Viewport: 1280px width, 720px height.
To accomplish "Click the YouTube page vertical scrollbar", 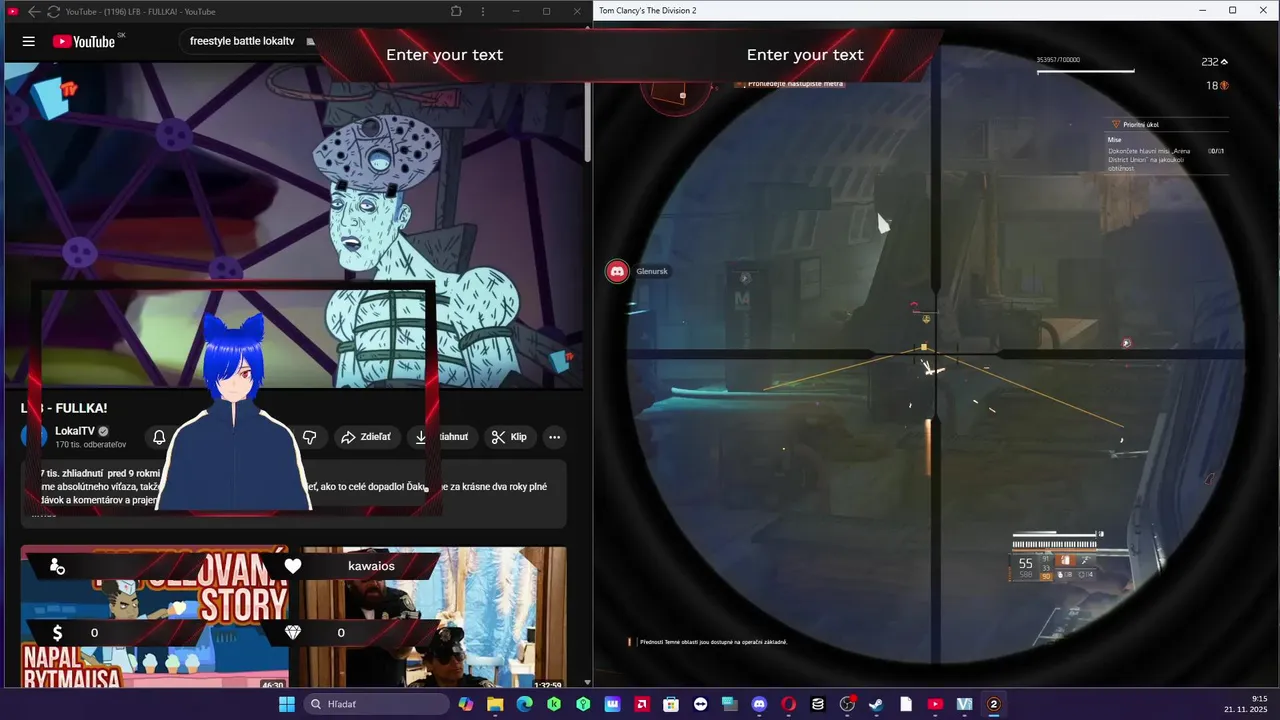I will (587, 120).
